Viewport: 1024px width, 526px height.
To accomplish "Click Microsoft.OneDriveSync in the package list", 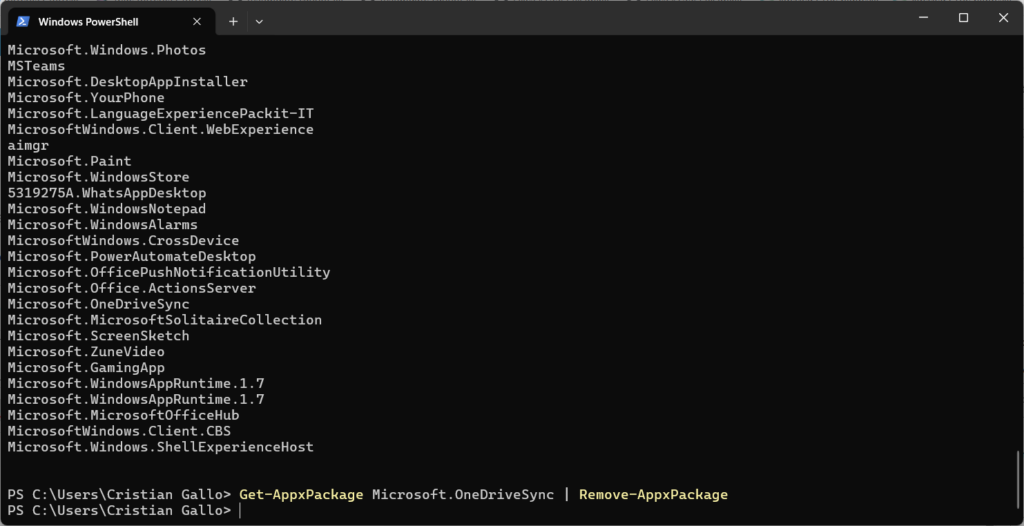I will [x=98, y=304].
